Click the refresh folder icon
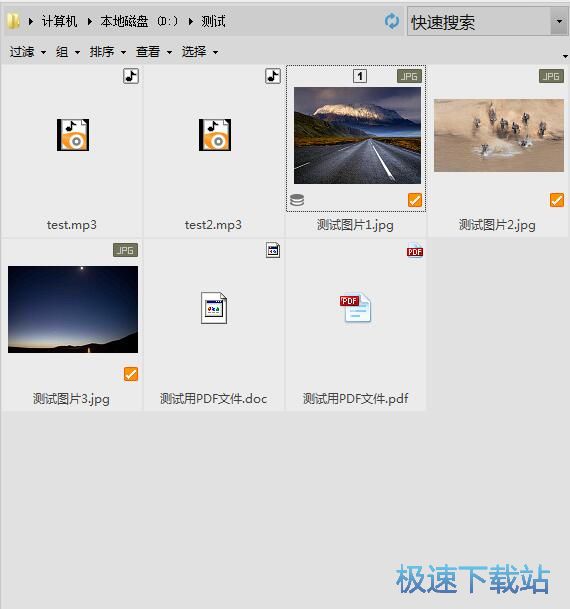This screenshot has width=570, height=609. point(392,21)
